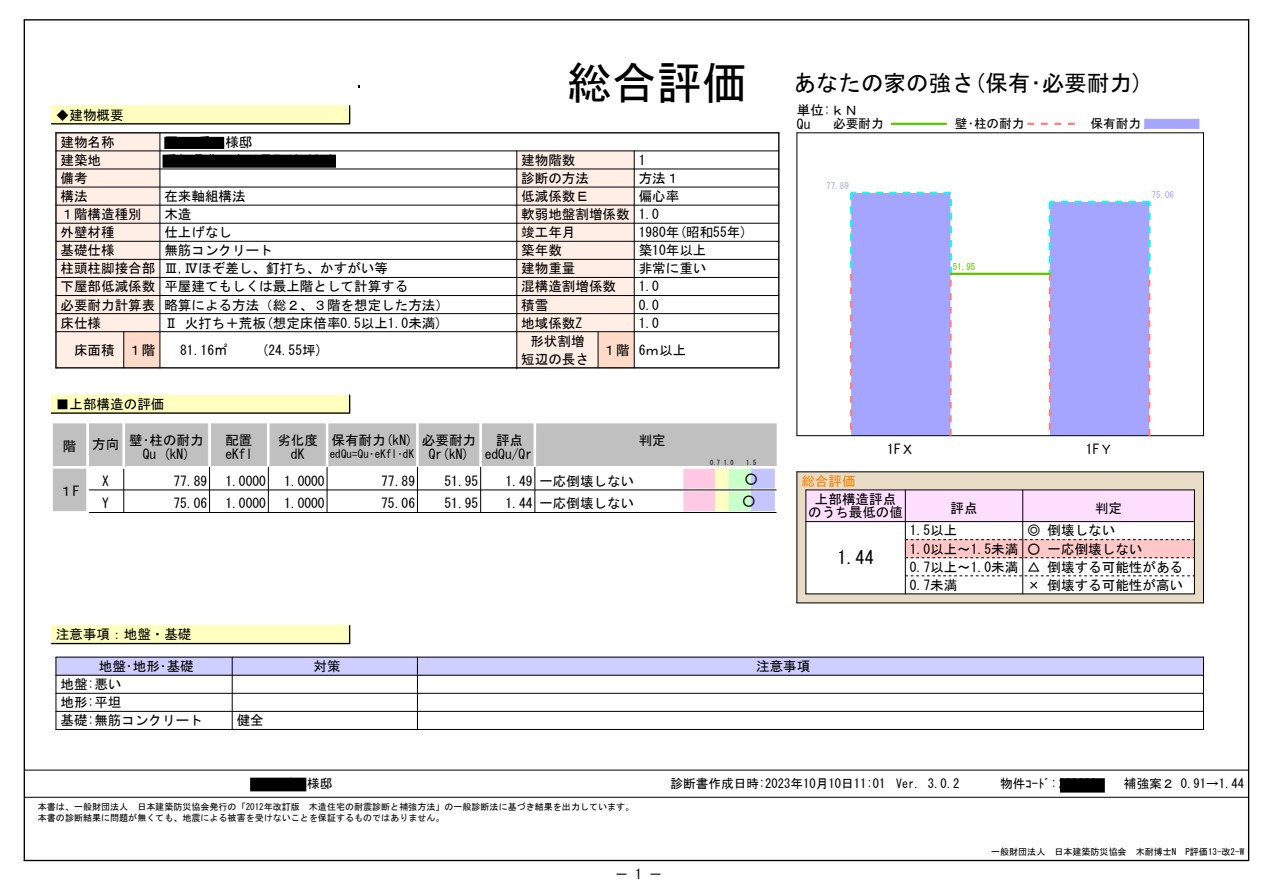Click the 6m以上 short side length value
This screenshot has height=883, width=1273.
pos(662,351)
